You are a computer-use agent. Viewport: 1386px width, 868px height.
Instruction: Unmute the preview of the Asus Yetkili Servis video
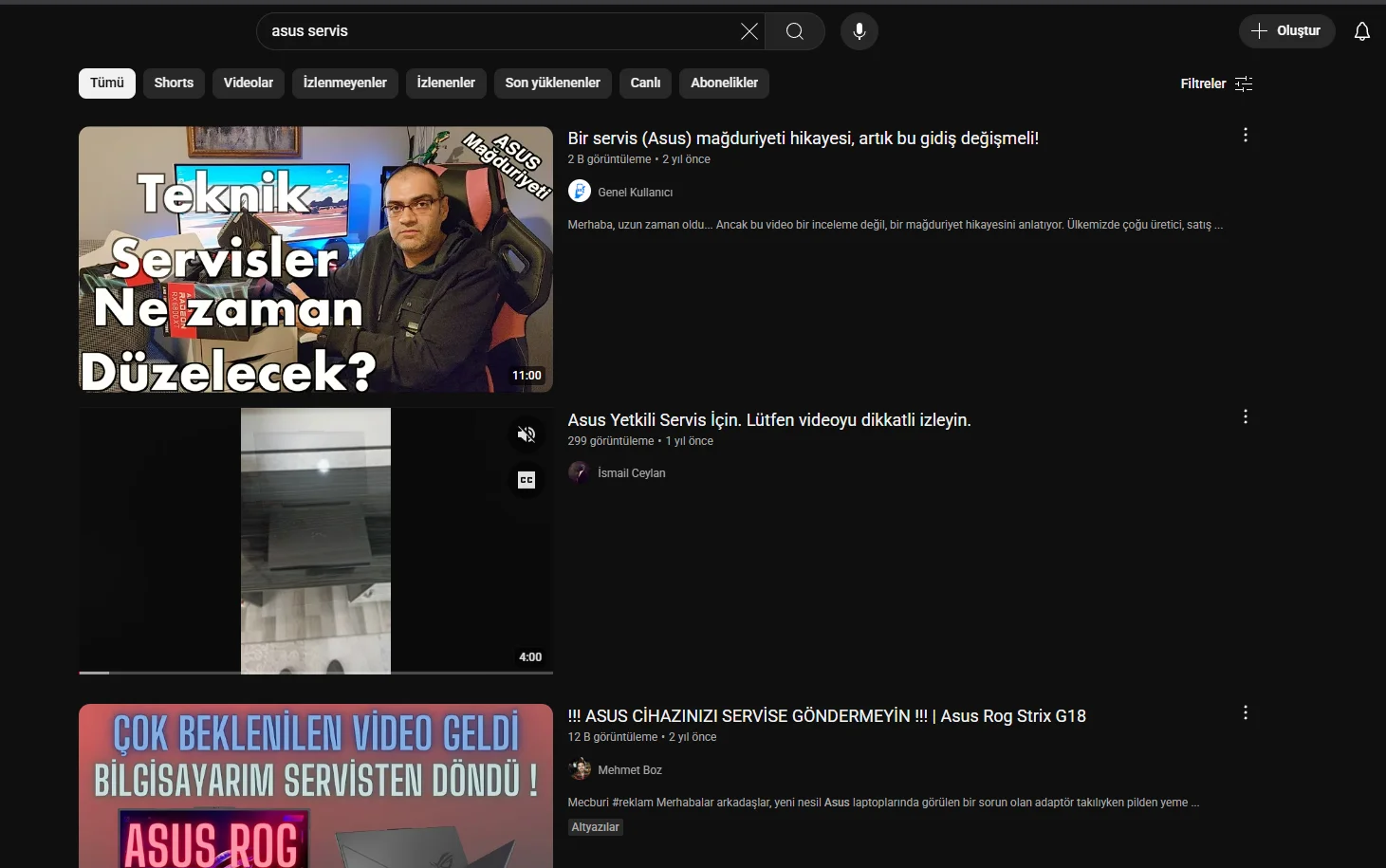[x=527, y=434]
